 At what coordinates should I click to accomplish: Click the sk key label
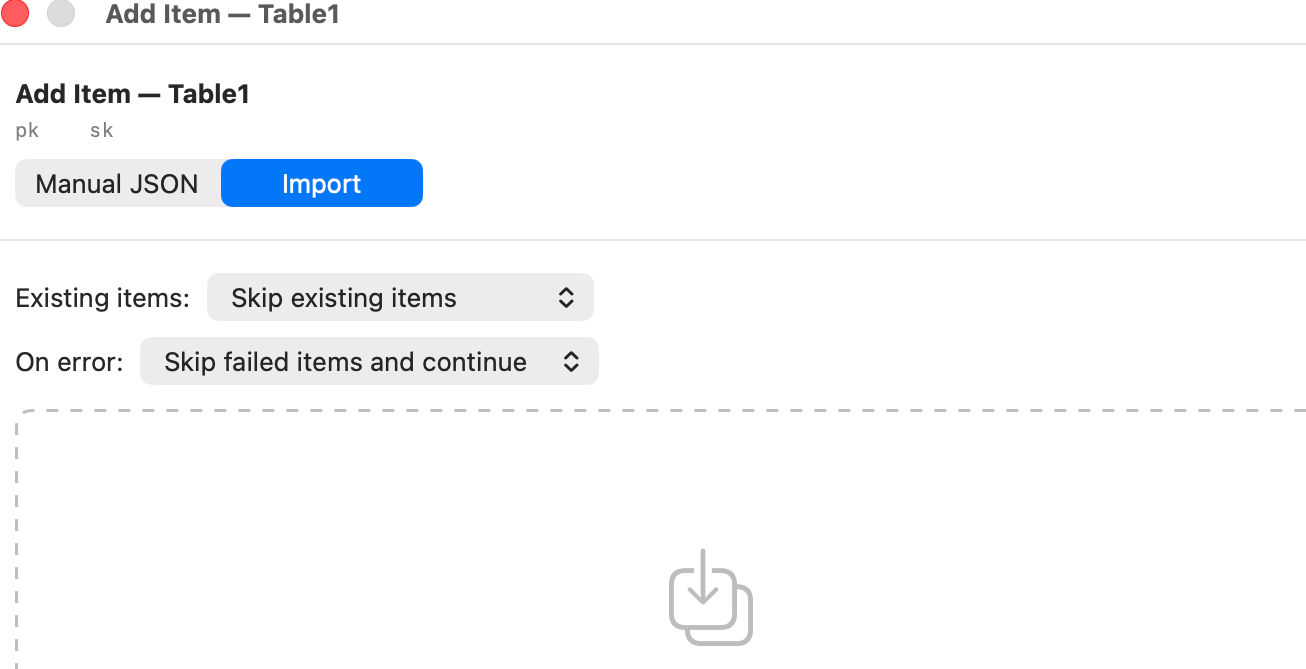pyautogui.click(x=101, y=130)
